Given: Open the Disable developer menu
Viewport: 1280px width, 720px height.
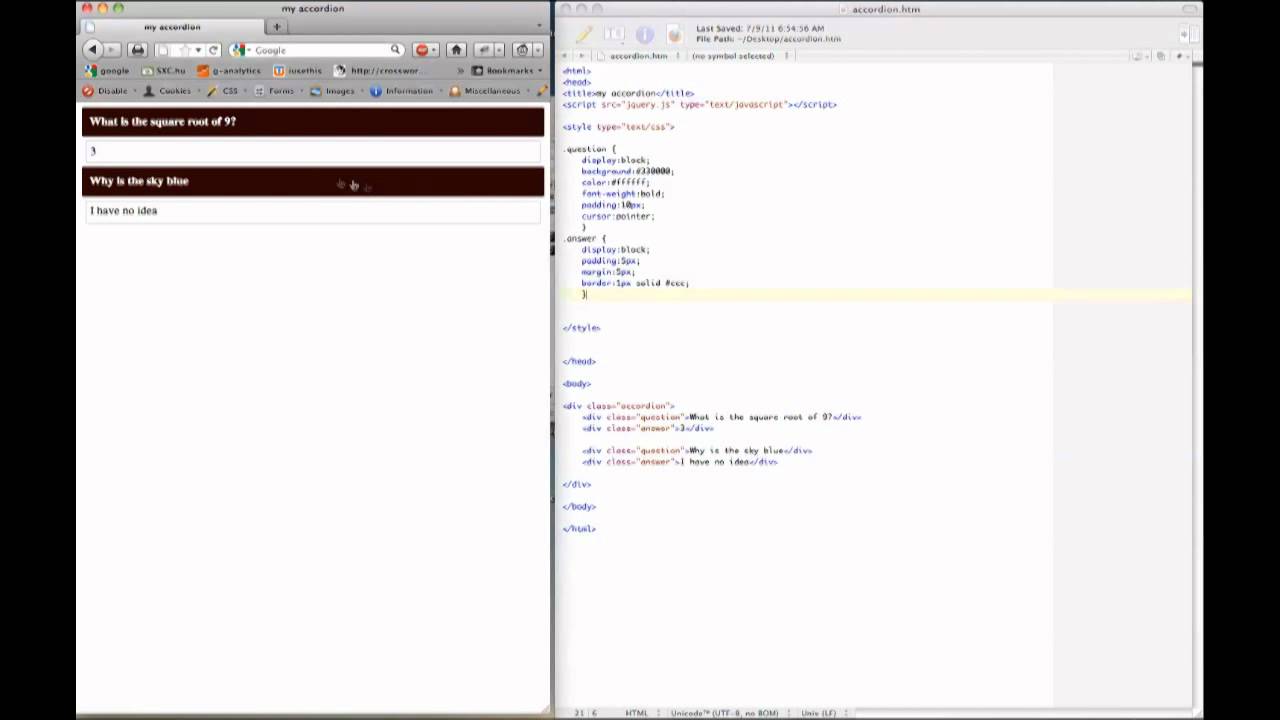Looking at the screenshot, I should point(106,91).
